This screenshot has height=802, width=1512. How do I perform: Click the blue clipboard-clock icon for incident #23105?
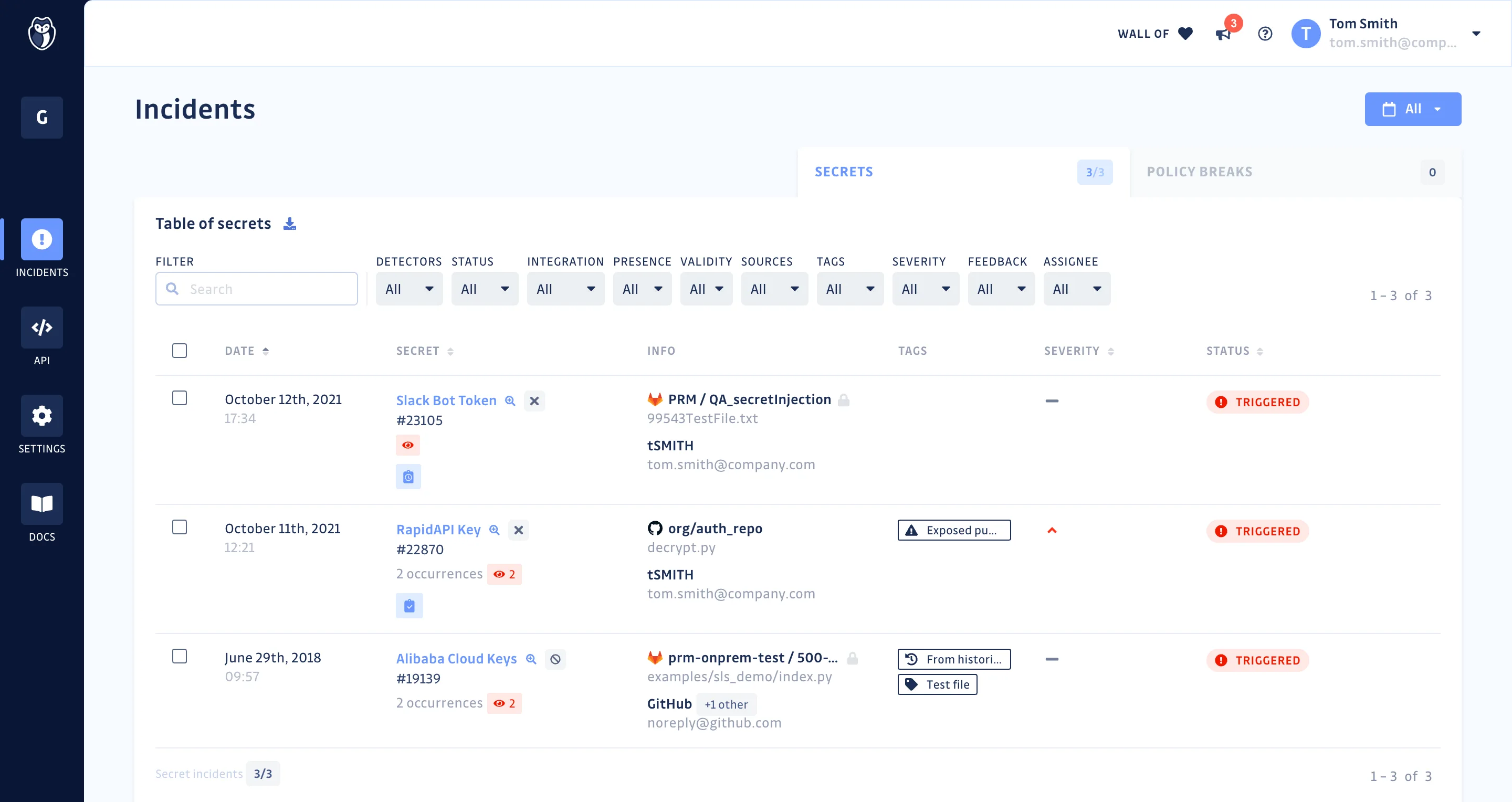(408, 477)
